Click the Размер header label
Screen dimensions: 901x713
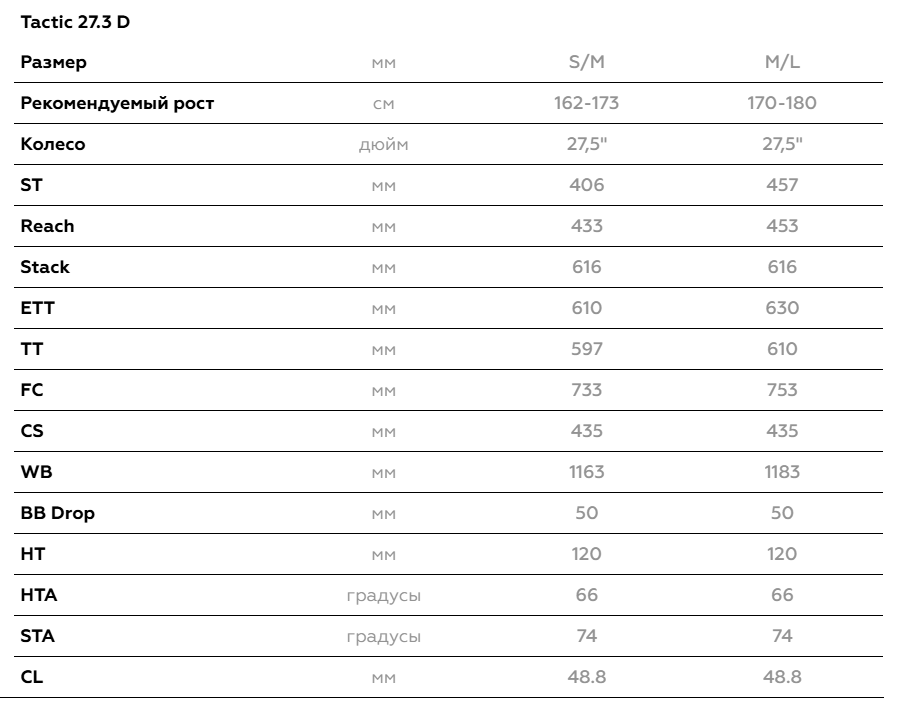pos(53,62)
